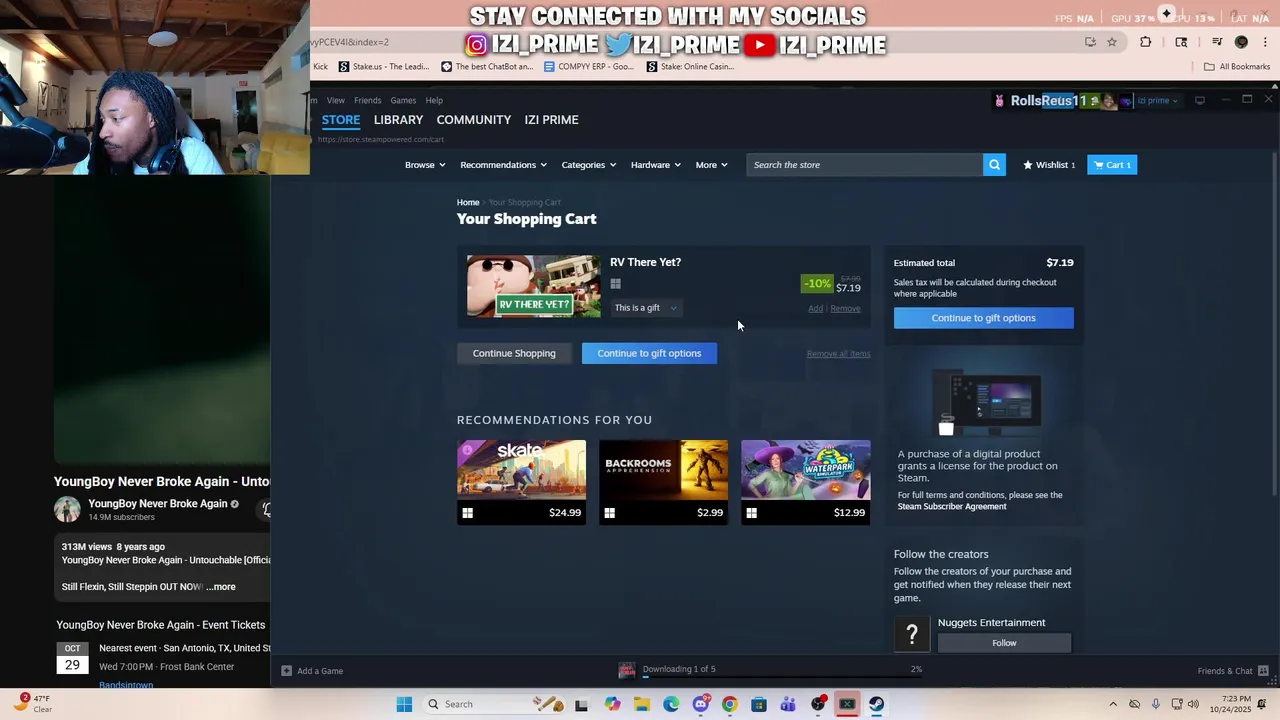The width and height of the screenshot is (1280, 720).
Task: Click the store search magnifier button
Action: pyautogui.click(x=994, y=165)
